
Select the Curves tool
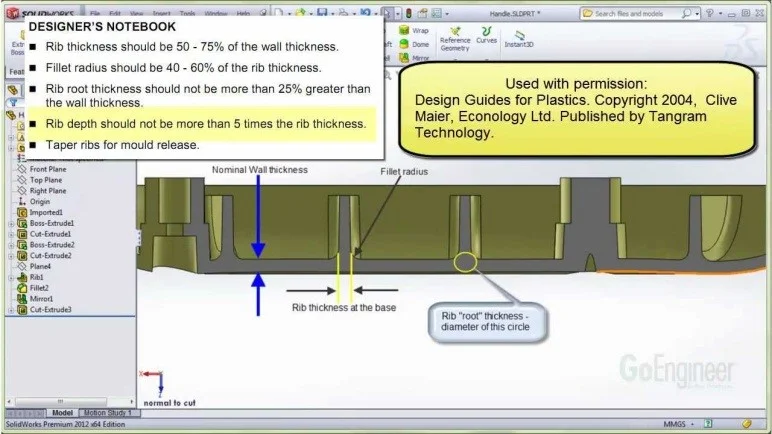(486, 36)
